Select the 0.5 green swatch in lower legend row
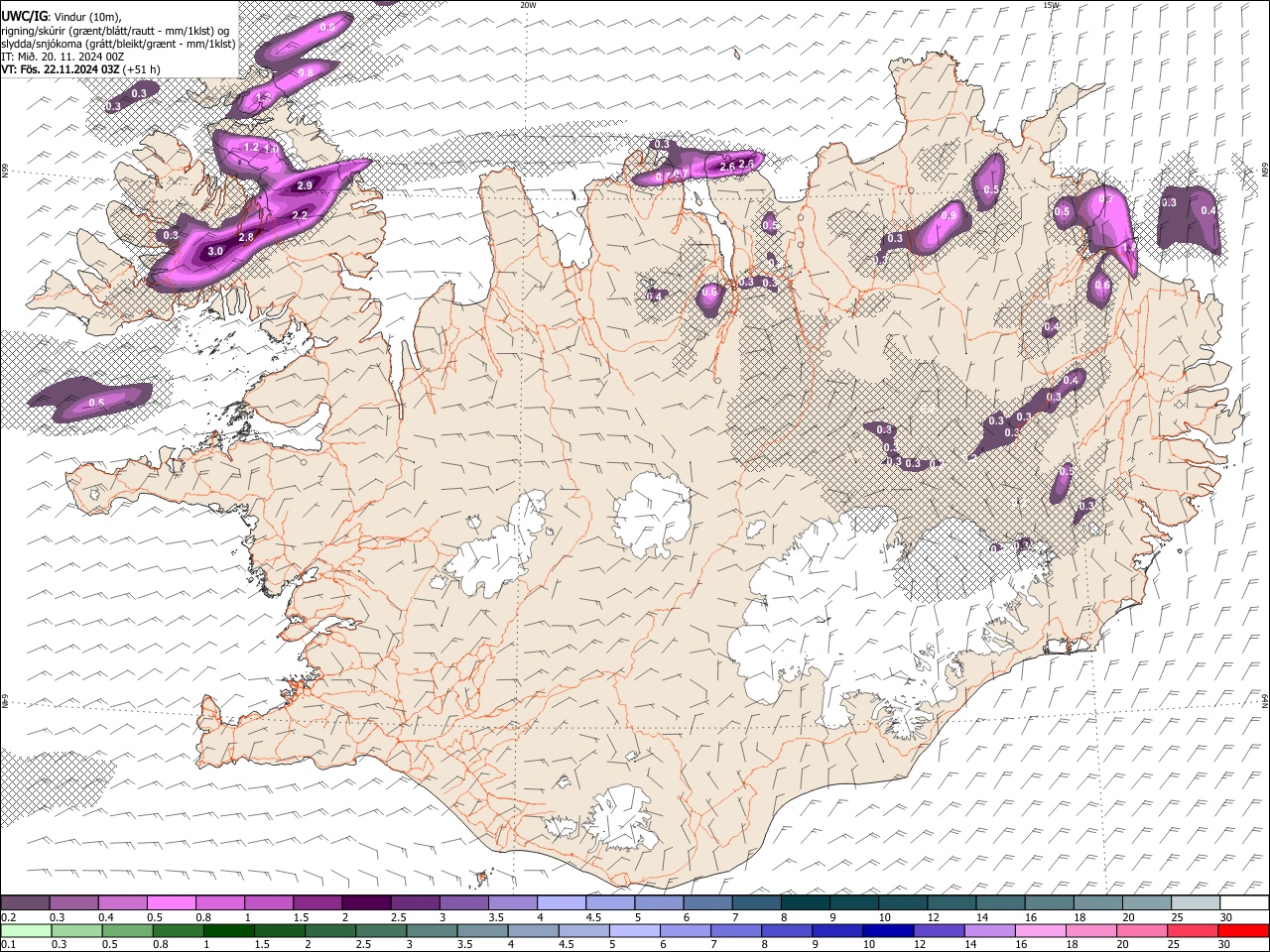Viewport: 1270px width, 952px height. (x=128, y=930)
